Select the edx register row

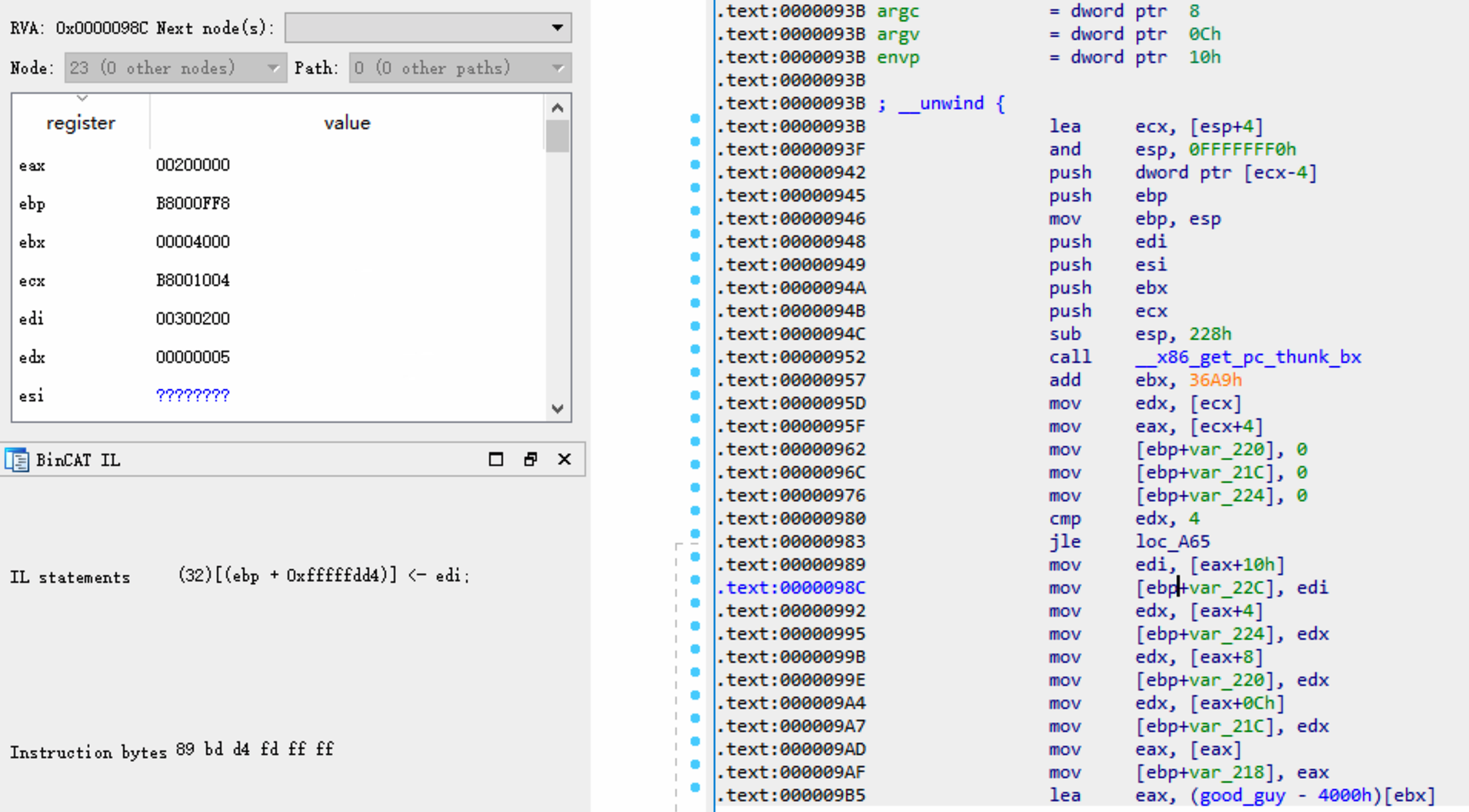tap(278, 357)
